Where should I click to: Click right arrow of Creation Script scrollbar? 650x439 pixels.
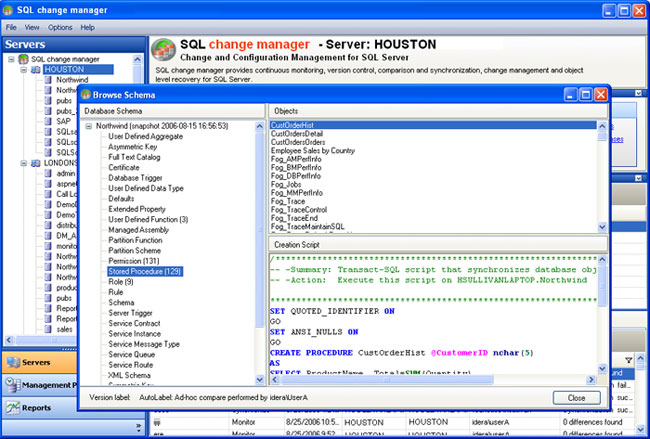click(x=591, y=380)
